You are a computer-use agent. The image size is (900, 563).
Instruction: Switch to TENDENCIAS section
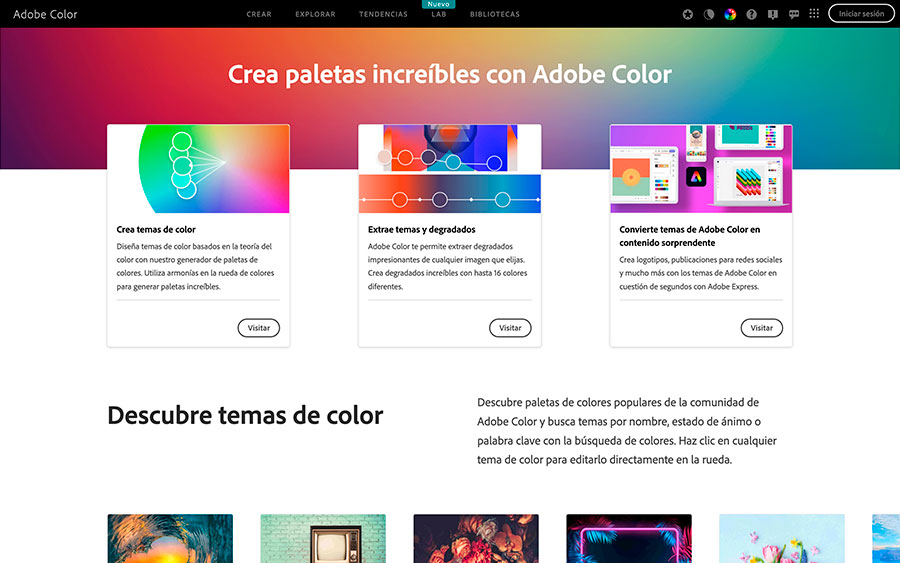click(x=383, y=15)
